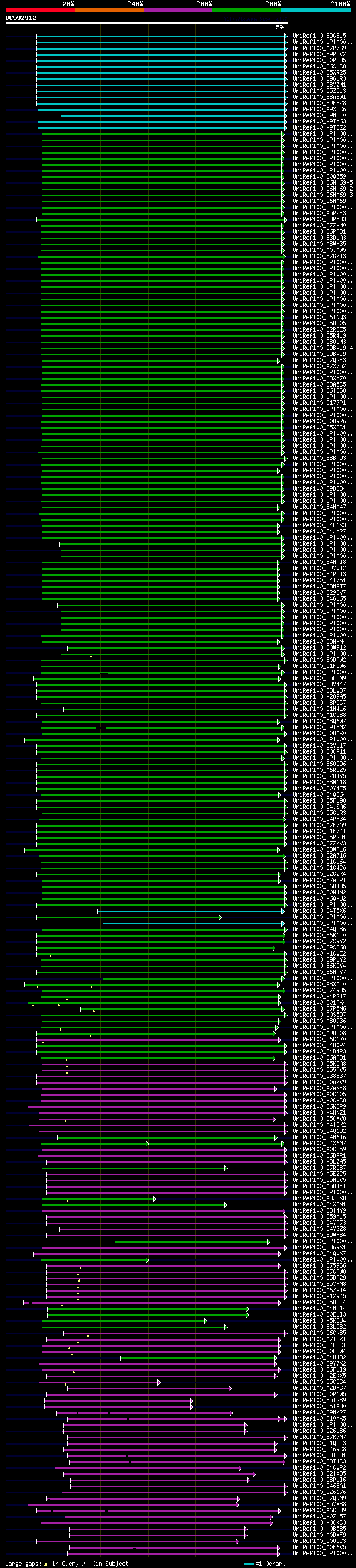Click label UniRef100_A8PCG7
The height and width of the screenshot is (1568, 356).
point(319,703)
